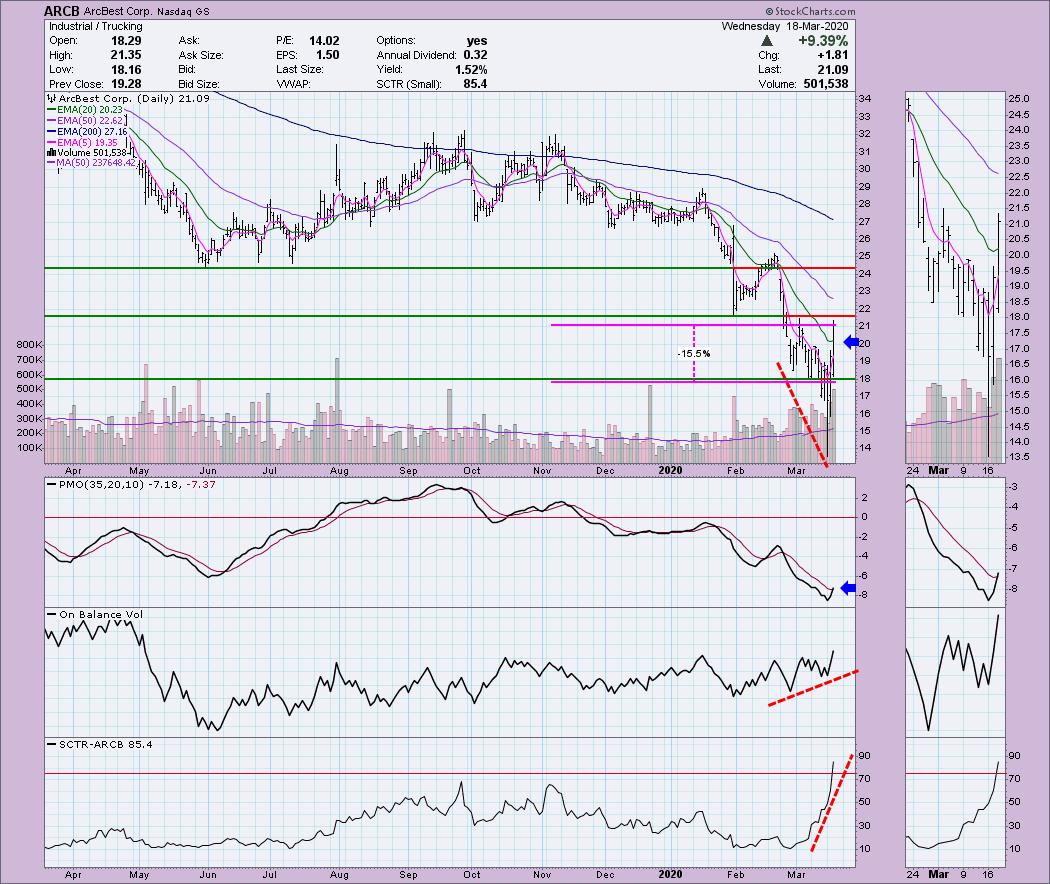
Task: Select the P/E value 14.02
Action: pyautogui.click(x=324, y=41)
